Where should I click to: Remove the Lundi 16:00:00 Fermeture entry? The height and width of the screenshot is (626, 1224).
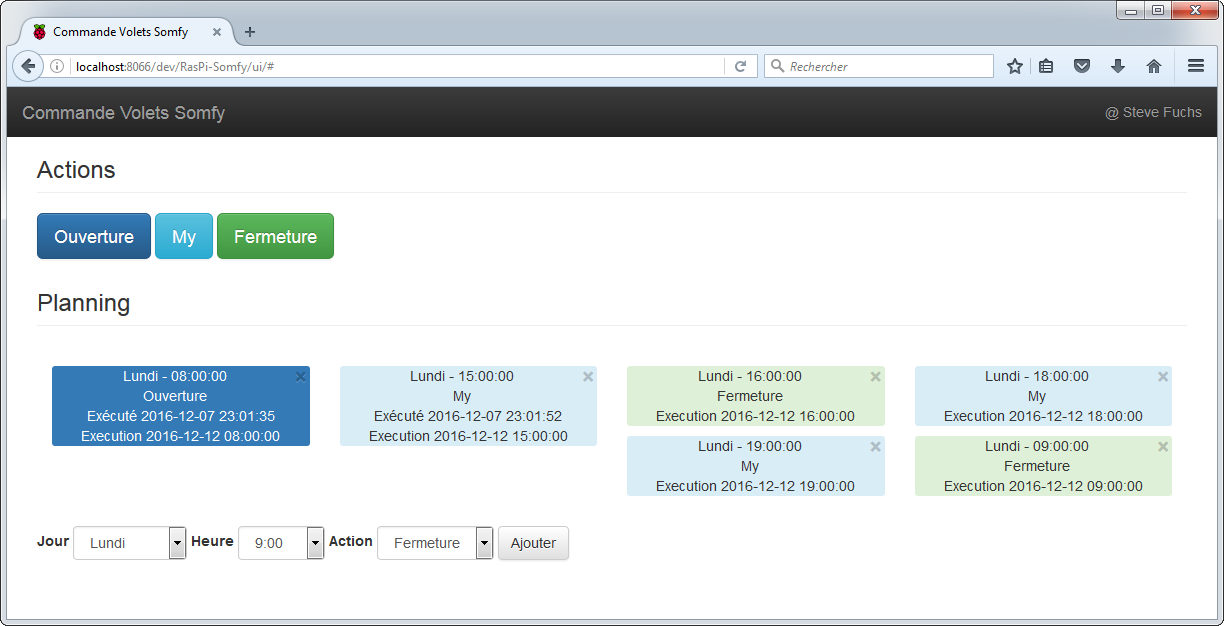875,377
